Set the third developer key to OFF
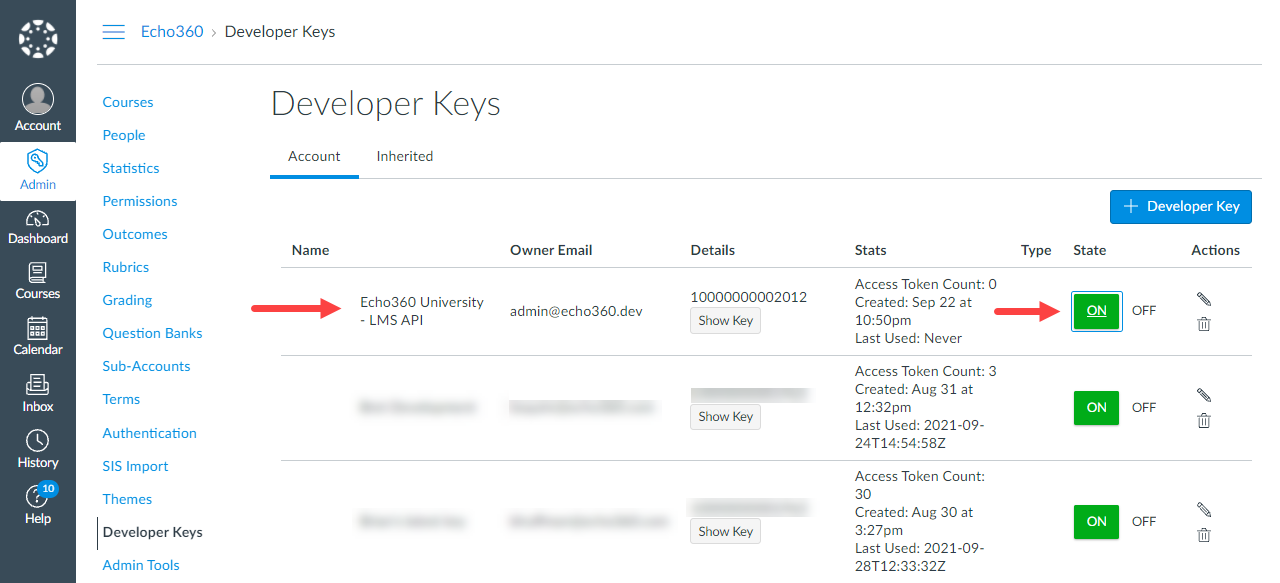The image size is (1280, 583). 1143,521
